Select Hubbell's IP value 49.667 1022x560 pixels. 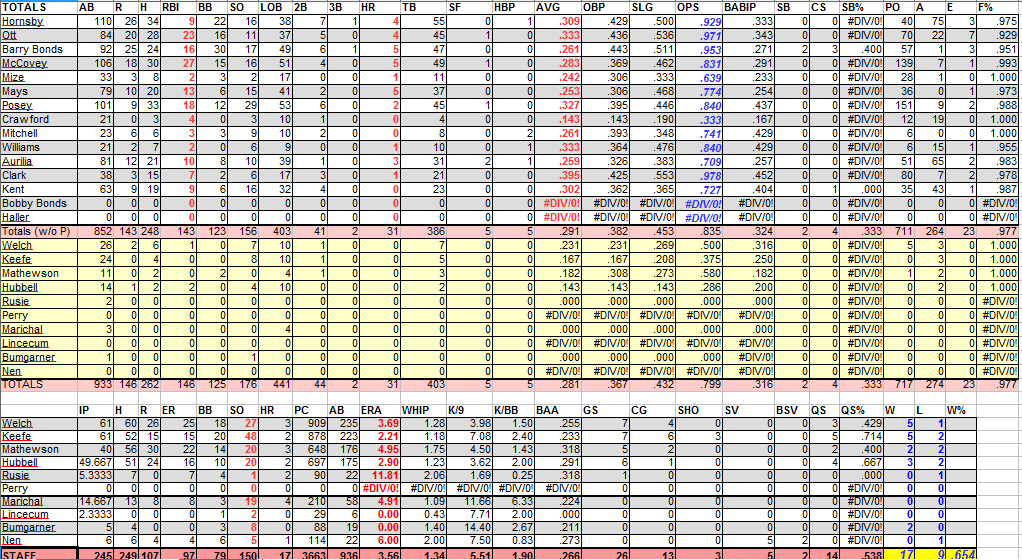pos(95,462)
